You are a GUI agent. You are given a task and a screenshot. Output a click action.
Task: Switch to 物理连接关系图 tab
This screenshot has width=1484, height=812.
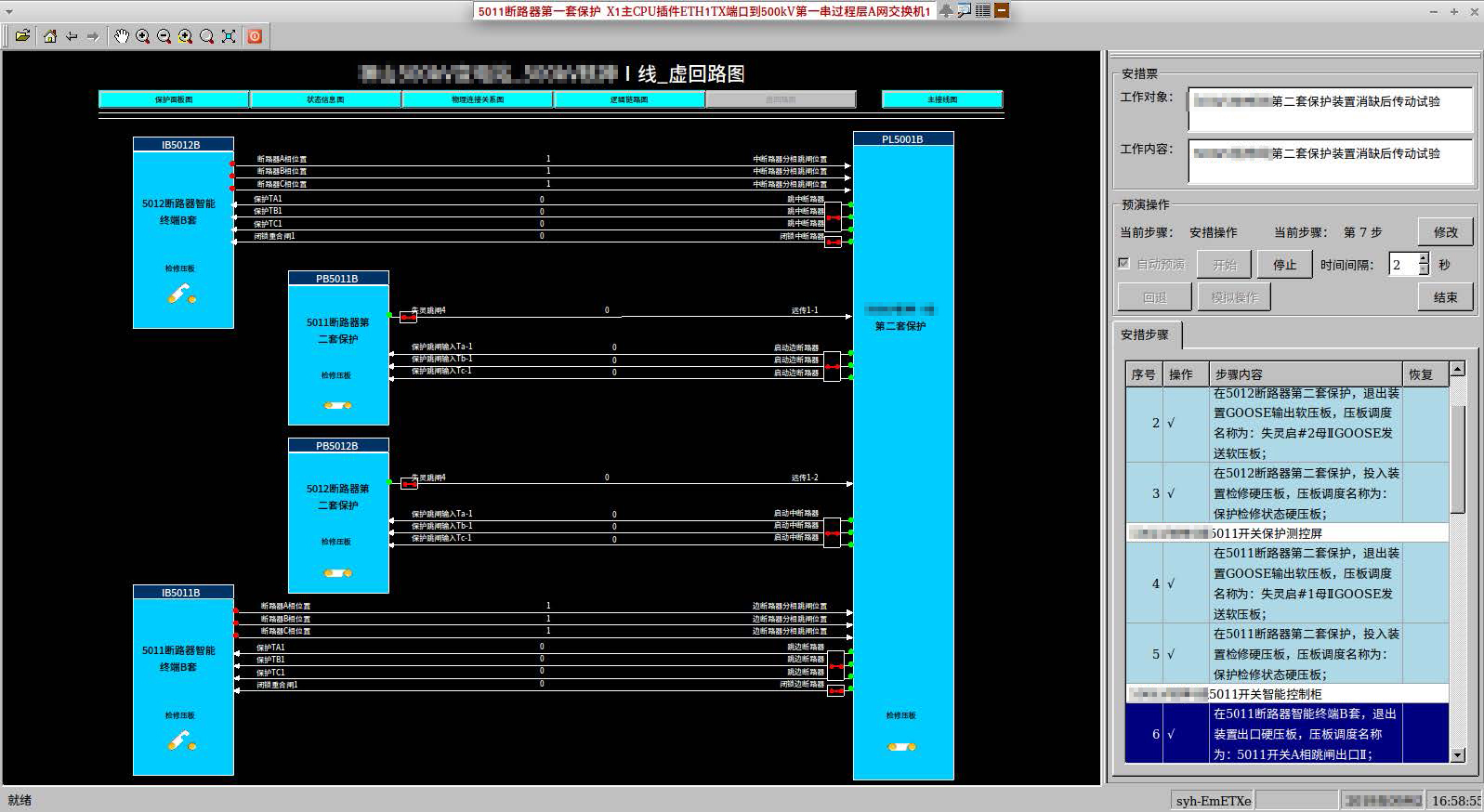point(478,99)
